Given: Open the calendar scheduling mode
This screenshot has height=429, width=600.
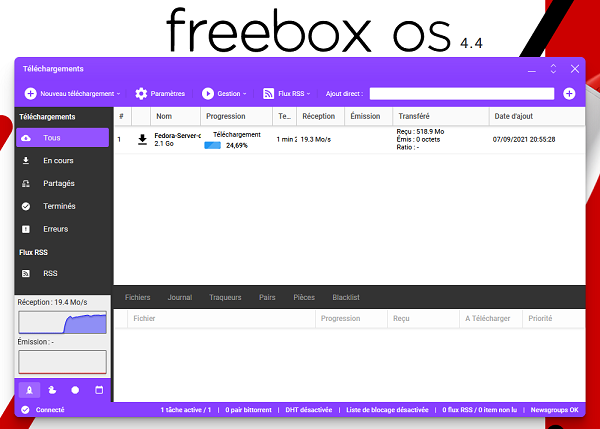Looking at the screenshot, I should [99, 390].
